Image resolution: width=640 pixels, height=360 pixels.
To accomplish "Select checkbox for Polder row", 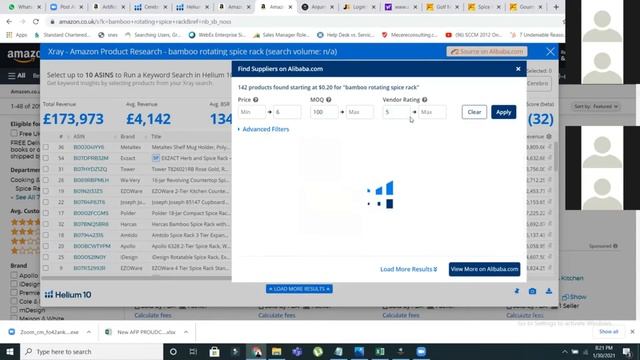I will pos(46,213).
